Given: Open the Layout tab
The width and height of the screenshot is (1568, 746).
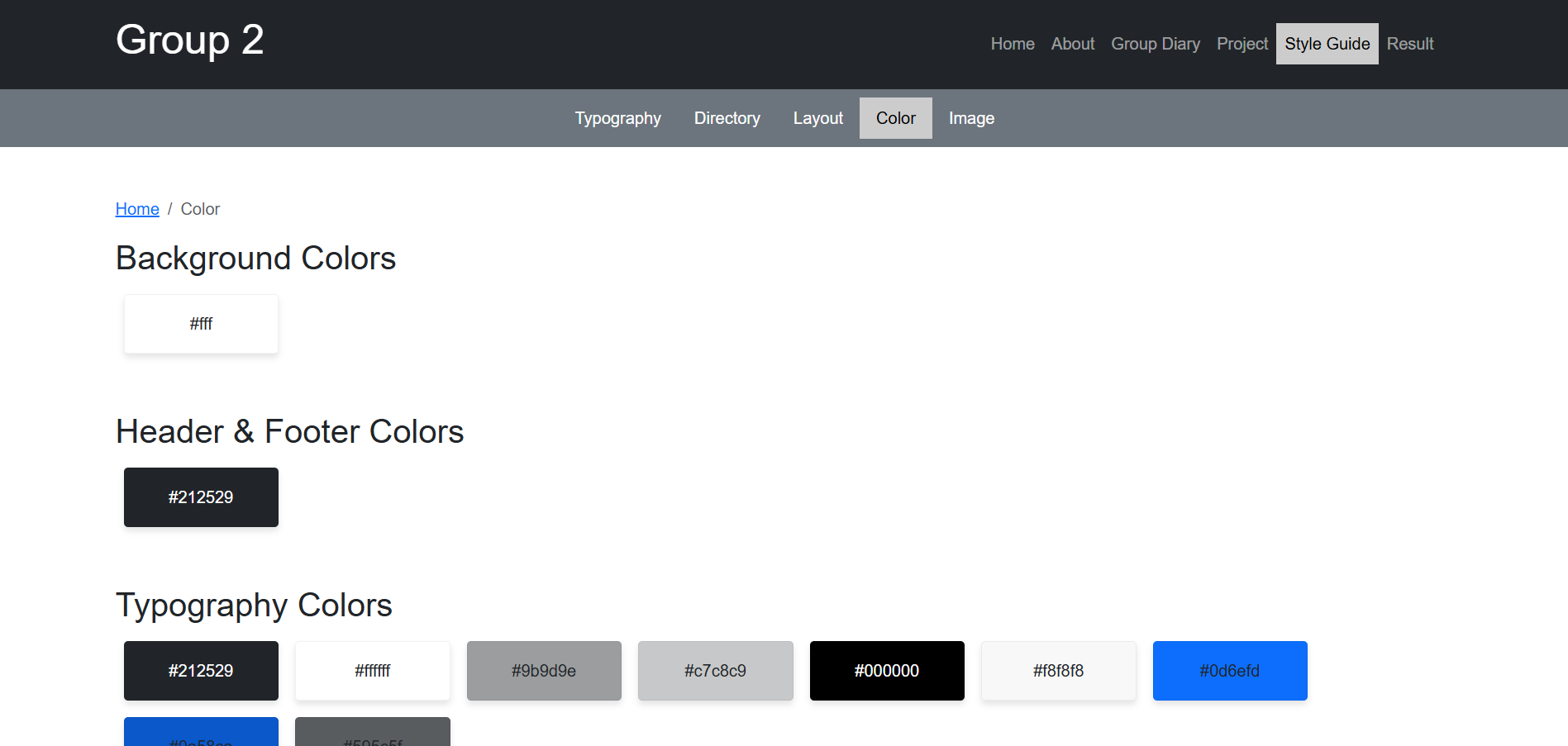Looking at the screenshot, I should tap(817, 118).
